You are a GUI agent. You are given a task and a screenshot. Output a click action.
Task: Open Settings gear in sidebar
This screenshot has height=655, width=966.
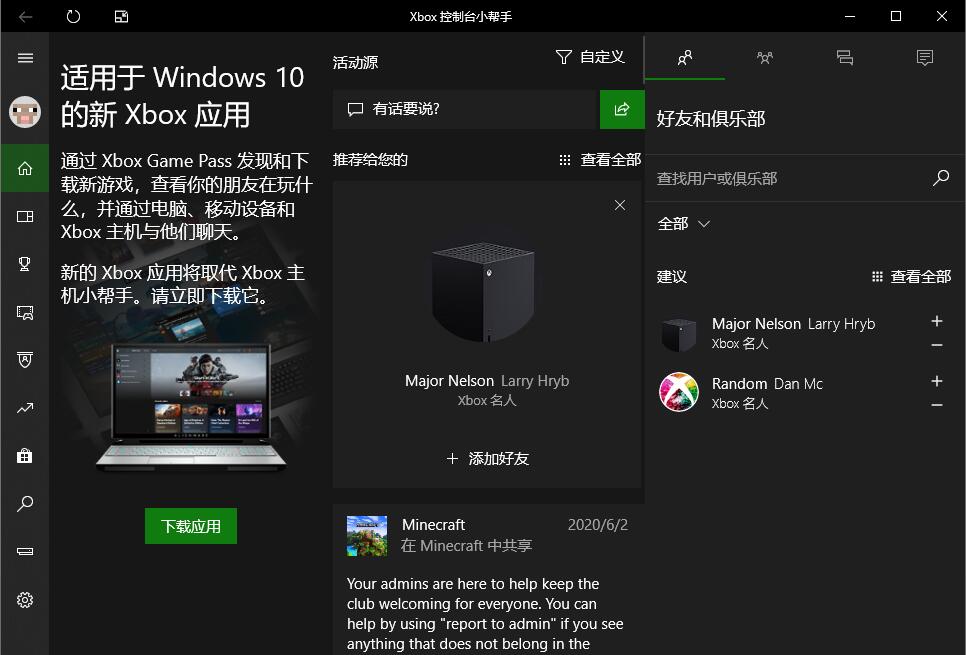coord(25,600)
